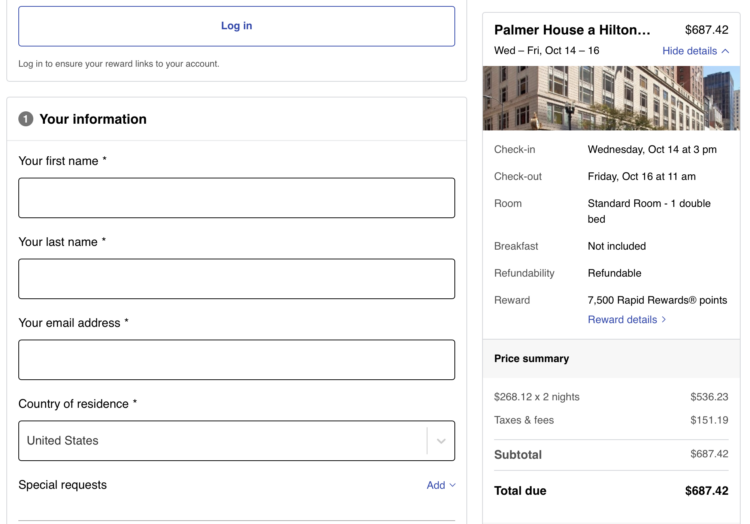Focus the Your first name field
750x524 pixels.
(x=236, y=198)
